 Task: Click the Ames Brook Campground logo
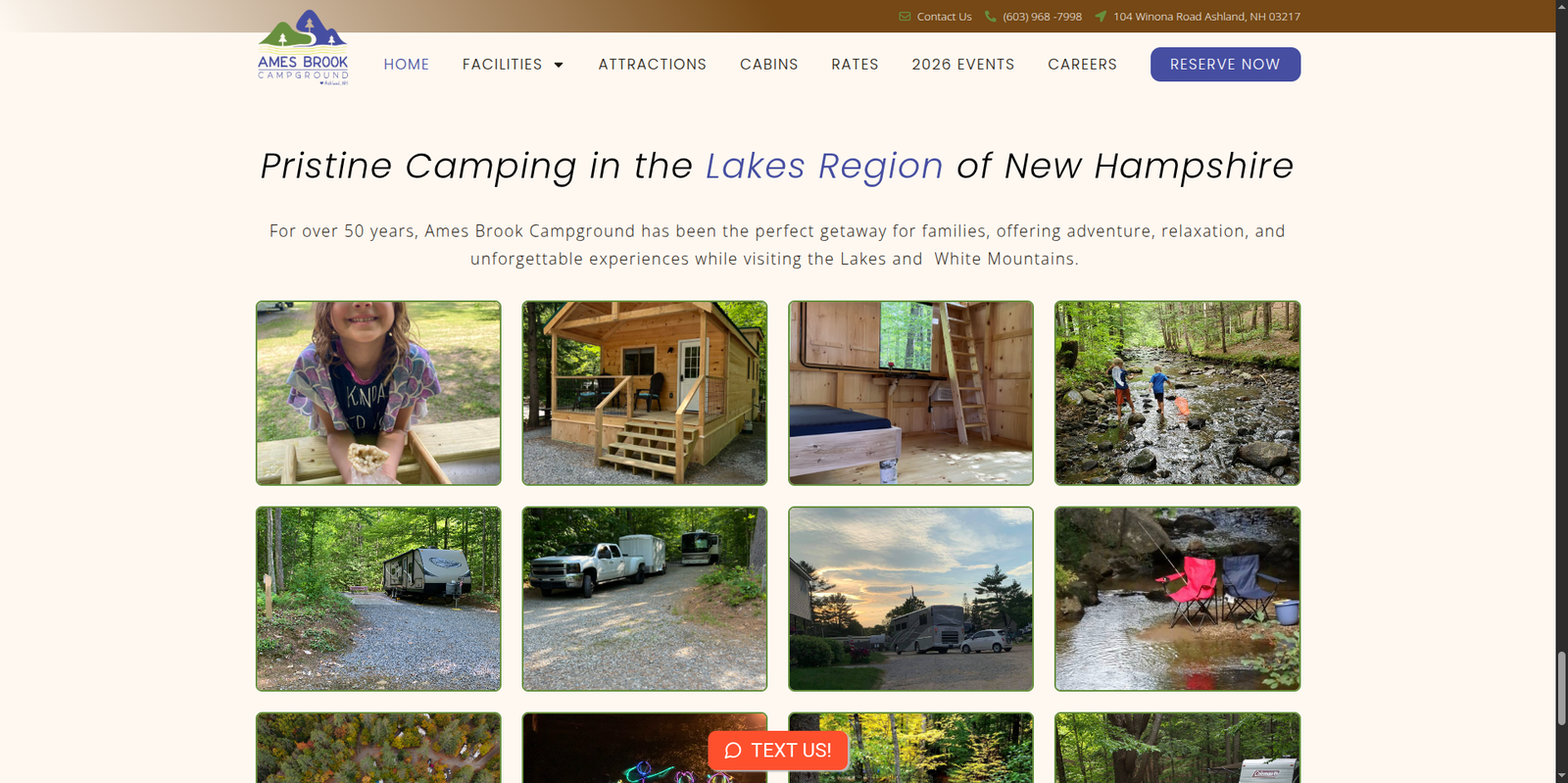pos(303,47)
